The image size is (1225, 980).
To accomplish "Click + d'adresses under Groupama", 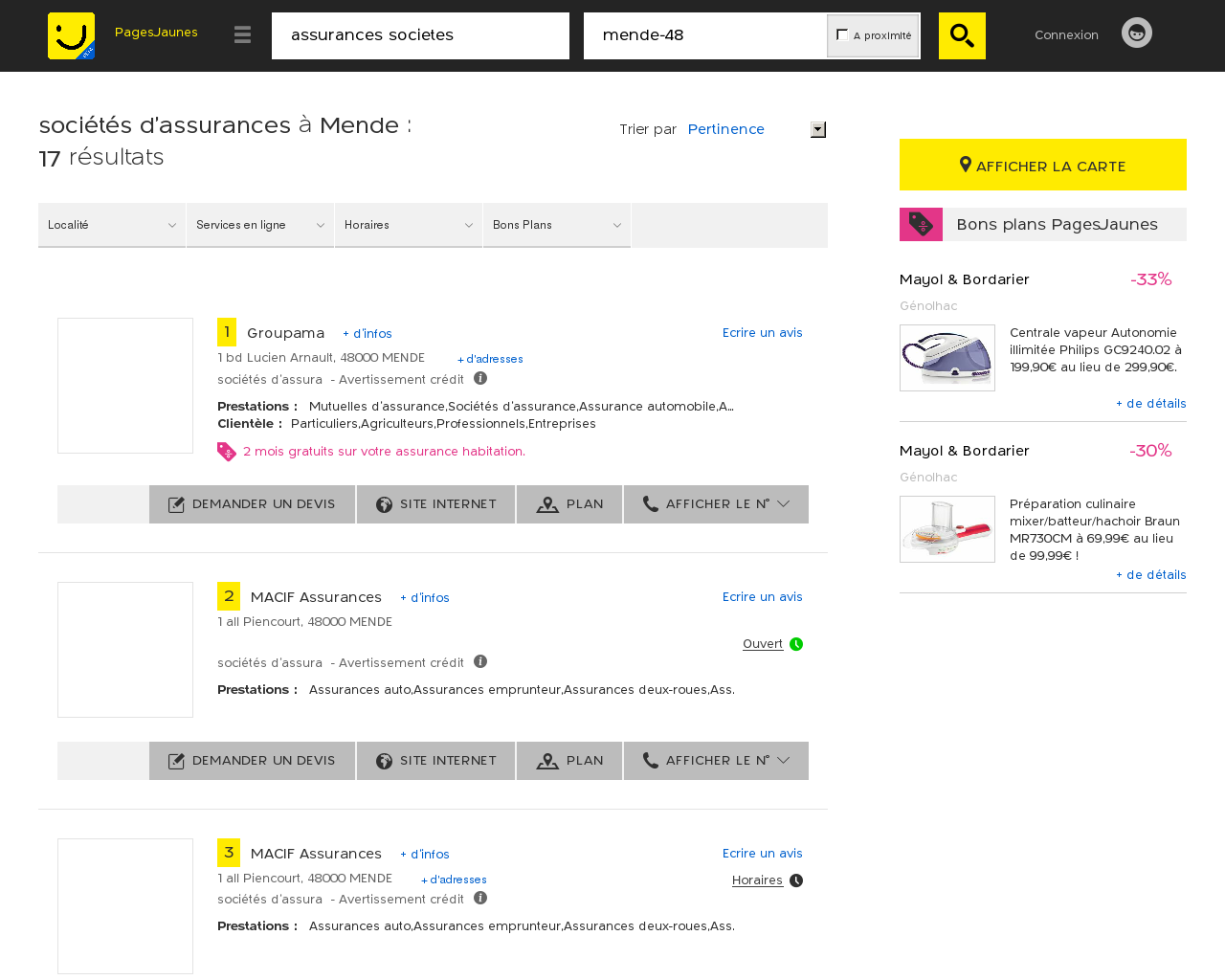I will [x=490, y=359].
